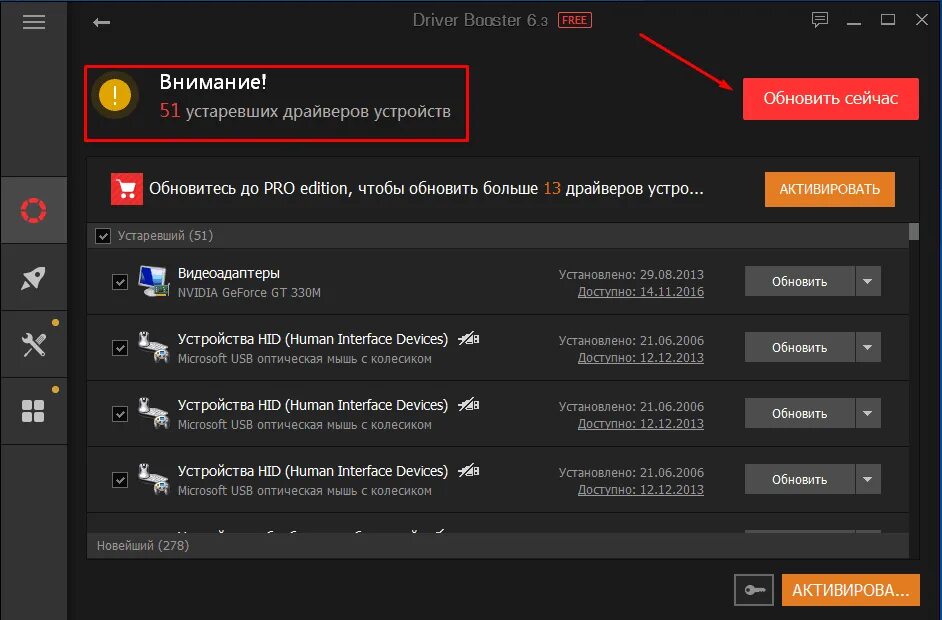The height and width of the screenshot is (620, 942).
Task: Click the yellow warning exclamation icon
Action: [x=115, y=95]
